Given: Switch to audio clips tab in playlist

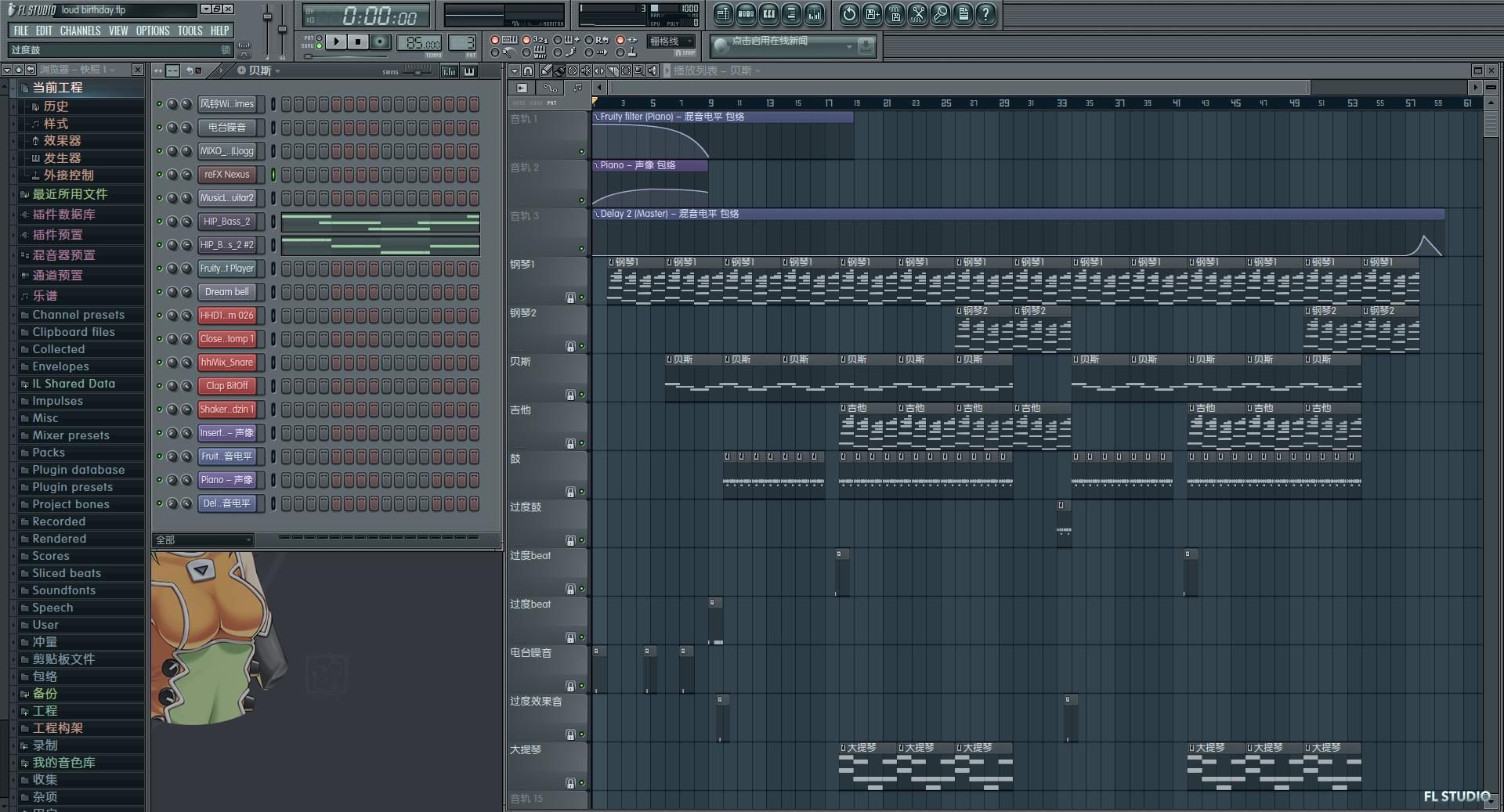Looking at the screenshot, I should click(x=522, y=88).
